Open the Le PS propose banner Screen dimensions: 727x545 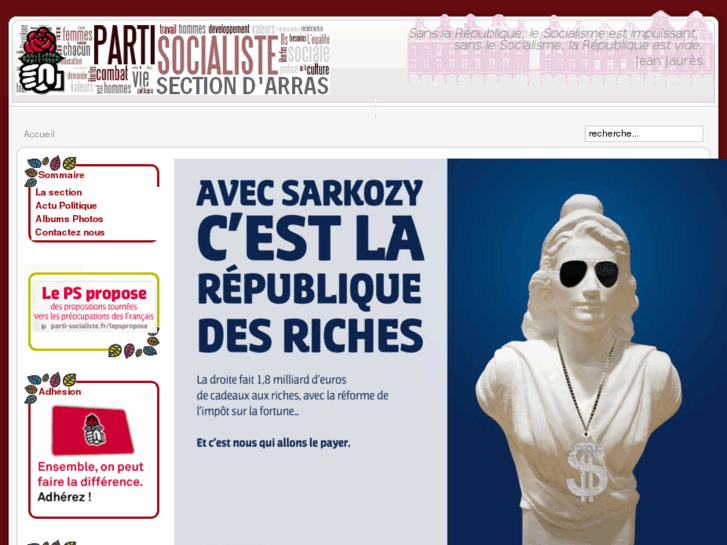[94, 306]
